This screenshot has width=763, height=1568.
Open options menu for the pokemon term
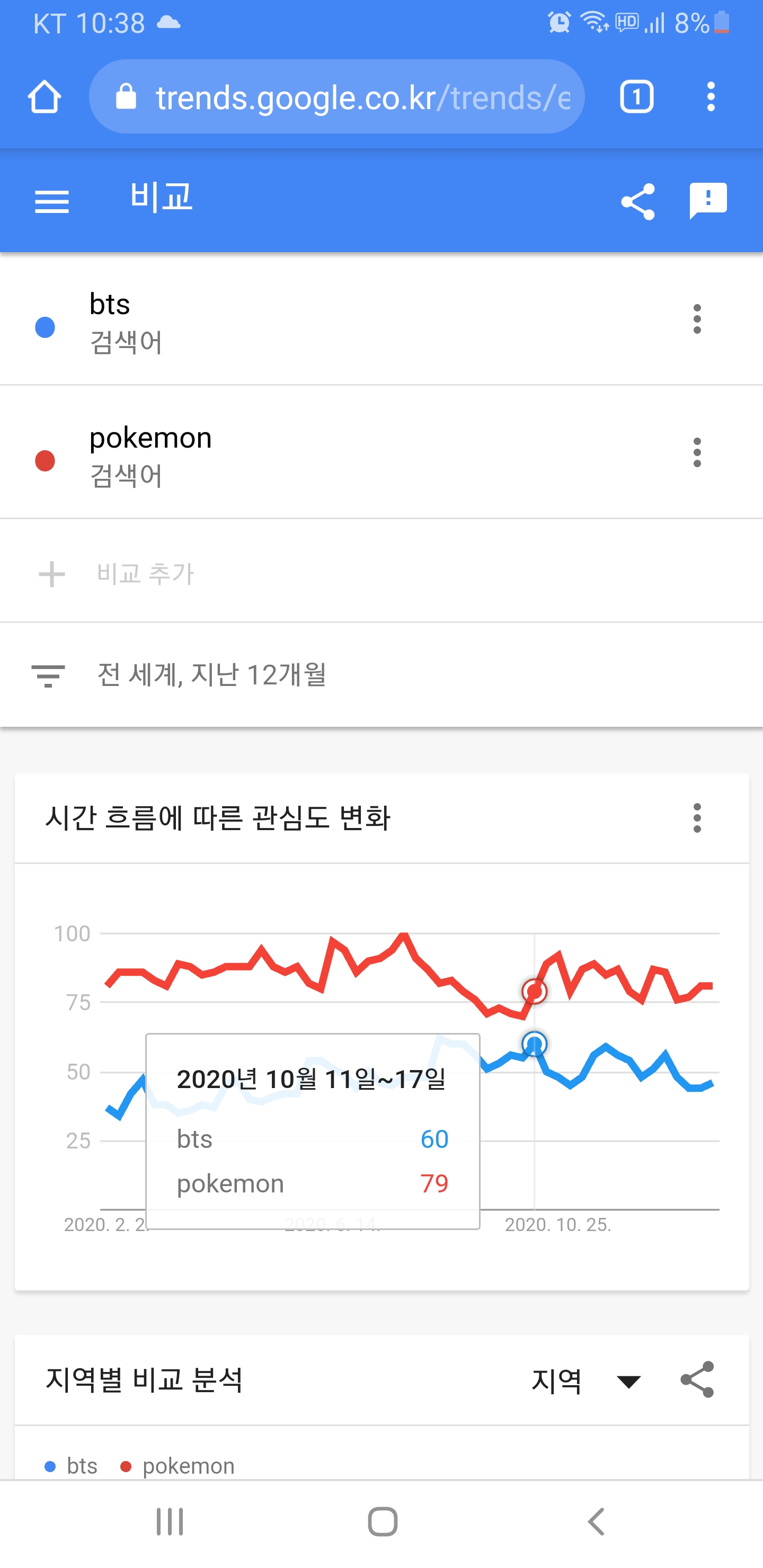pos(697,452)
